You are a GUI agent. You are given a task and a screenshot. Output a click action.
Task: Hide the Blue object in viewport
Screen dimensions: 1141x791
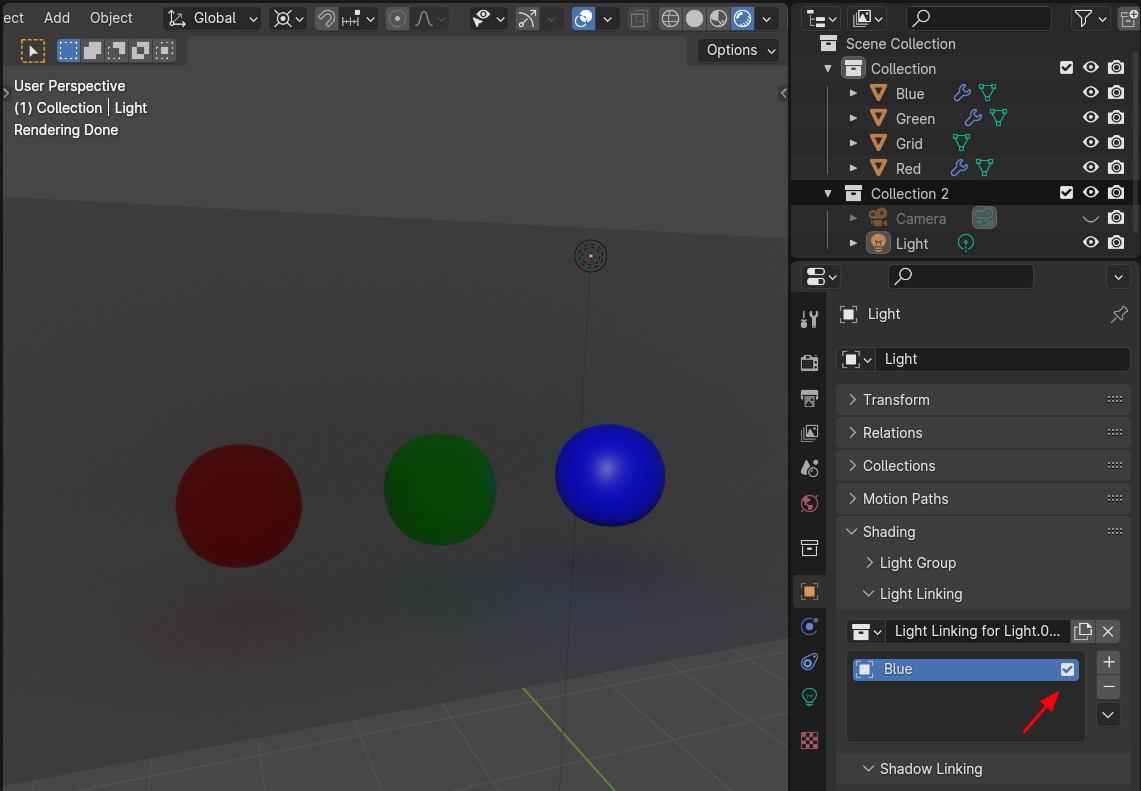(1090, 92)
